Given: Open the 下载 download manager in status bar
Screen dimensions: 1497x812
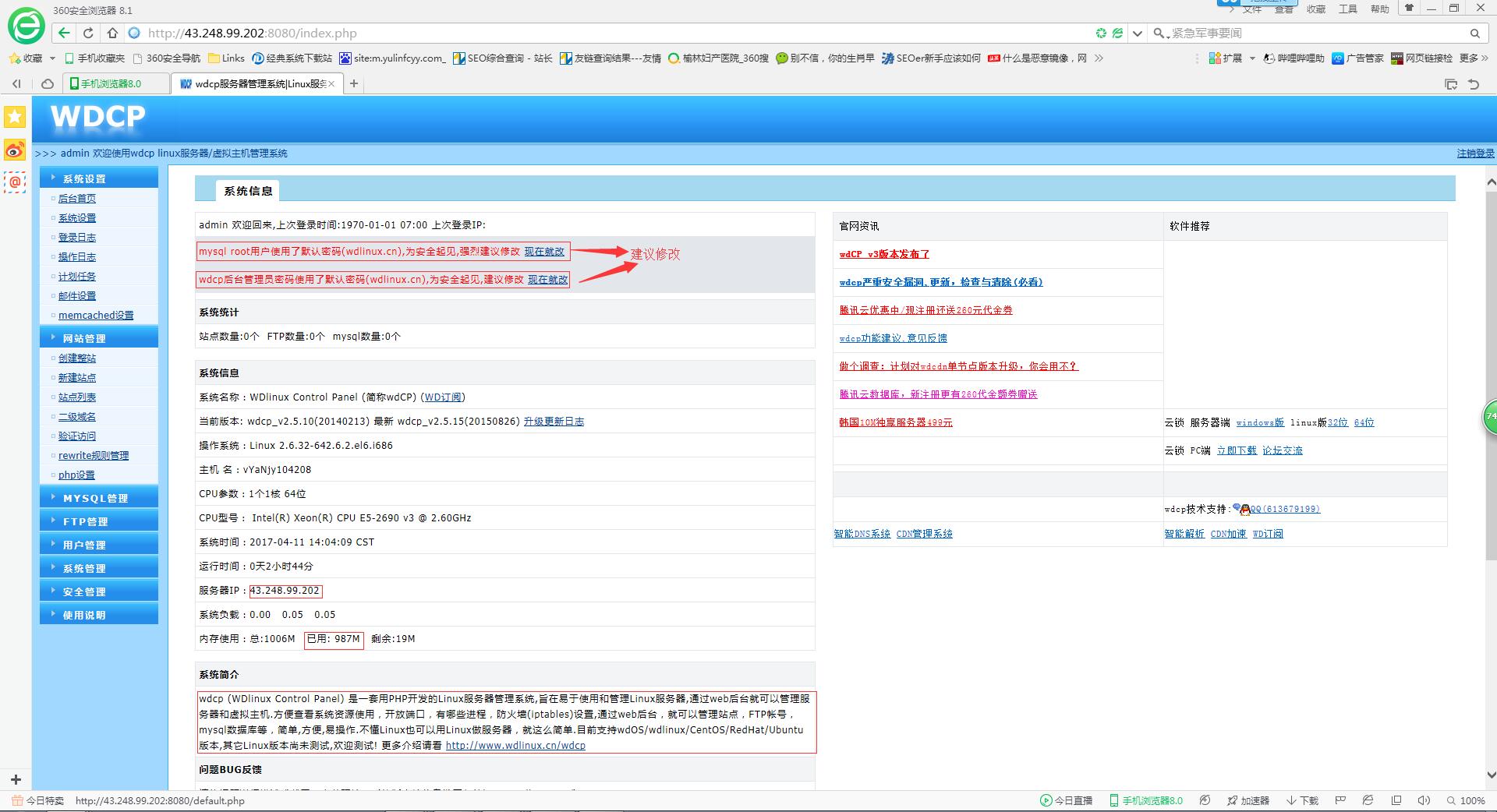Looking at the screenshot, I should click(x=1302, y=800).
